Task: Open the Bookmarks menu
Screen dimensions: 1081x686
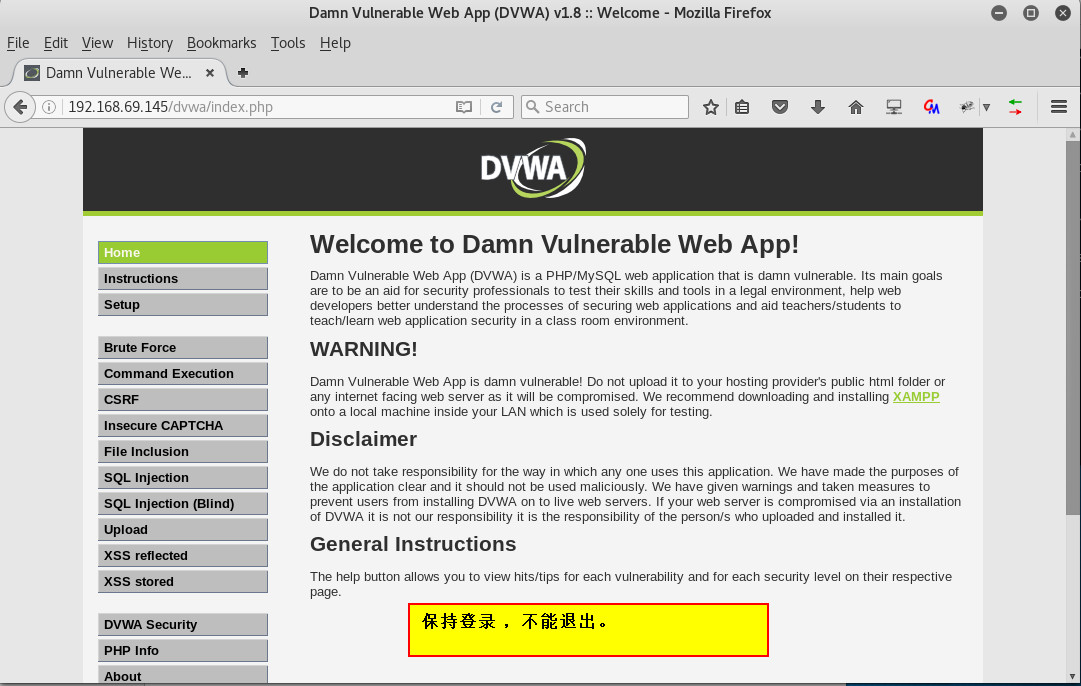Action: click(221, 43)
